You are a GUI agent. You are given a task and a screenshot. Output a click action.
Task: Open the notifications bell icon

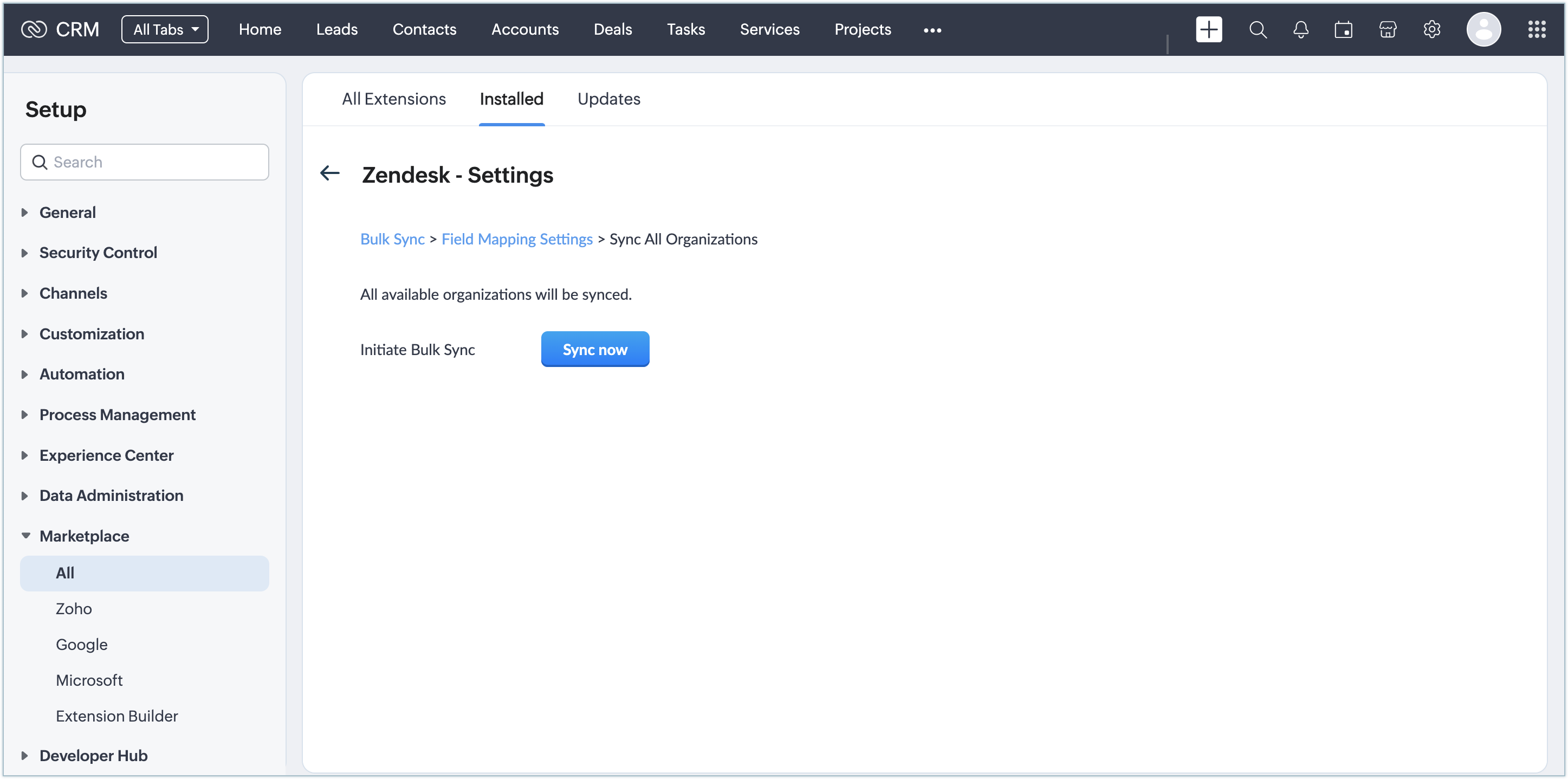(1301, 29)
